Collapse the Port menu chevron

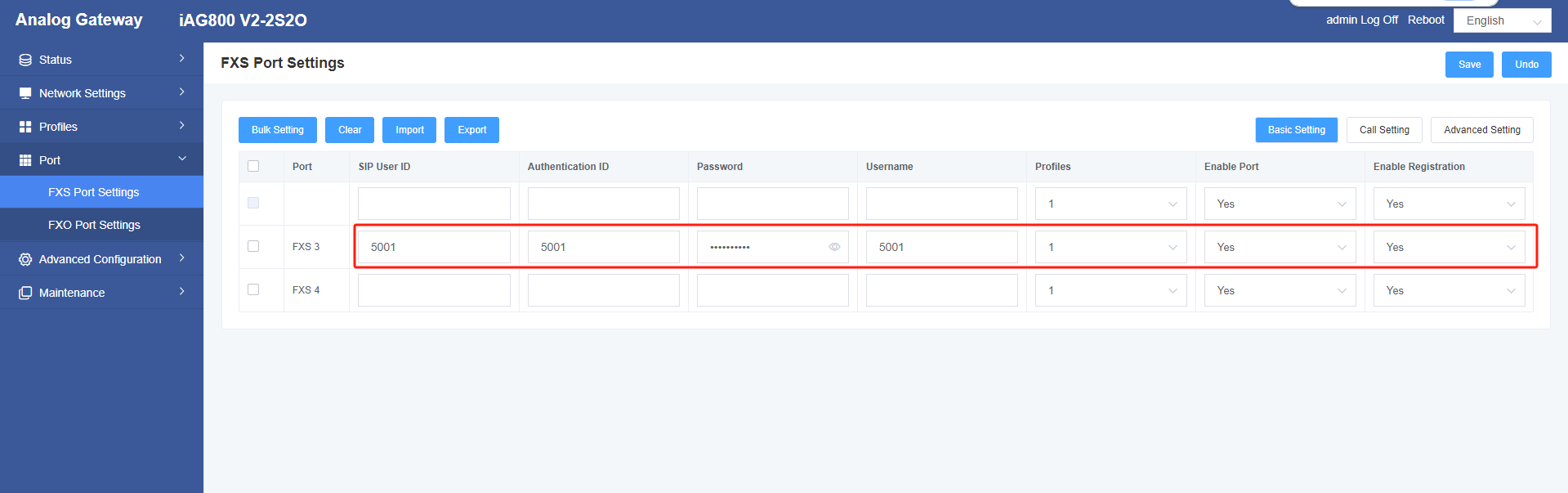click(182, 159)
